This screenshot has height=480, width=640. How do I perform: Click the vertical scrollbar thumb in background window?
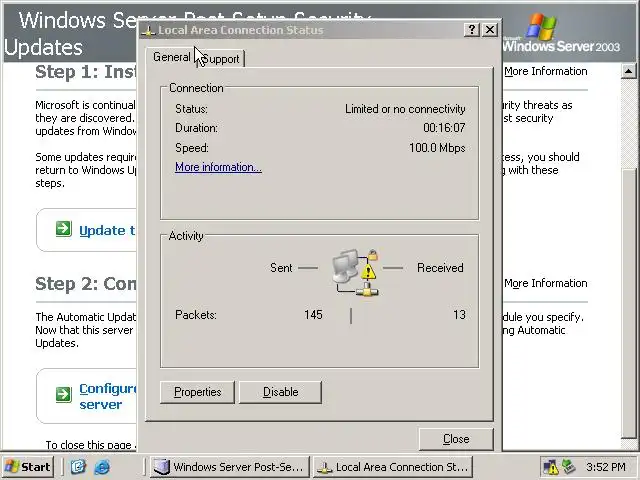pyautogui.click(x=629, y=302)
